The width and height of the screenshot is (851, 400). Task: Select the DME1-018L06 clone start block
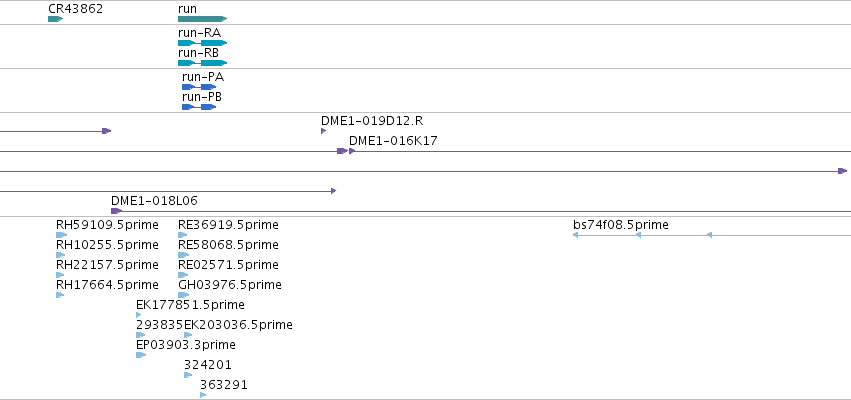click(116, 211)
